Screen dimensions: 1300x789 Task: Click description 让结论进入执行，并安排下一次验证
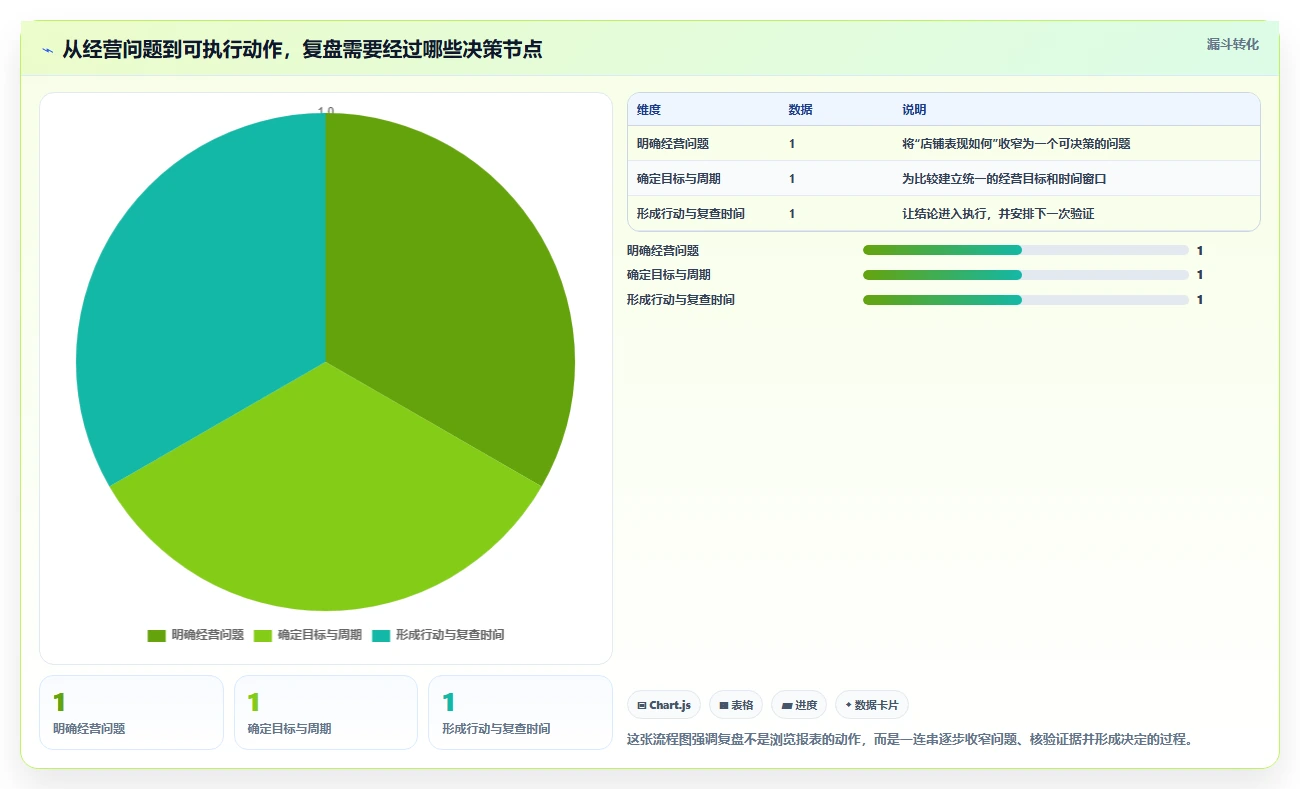tap(998, 214)
